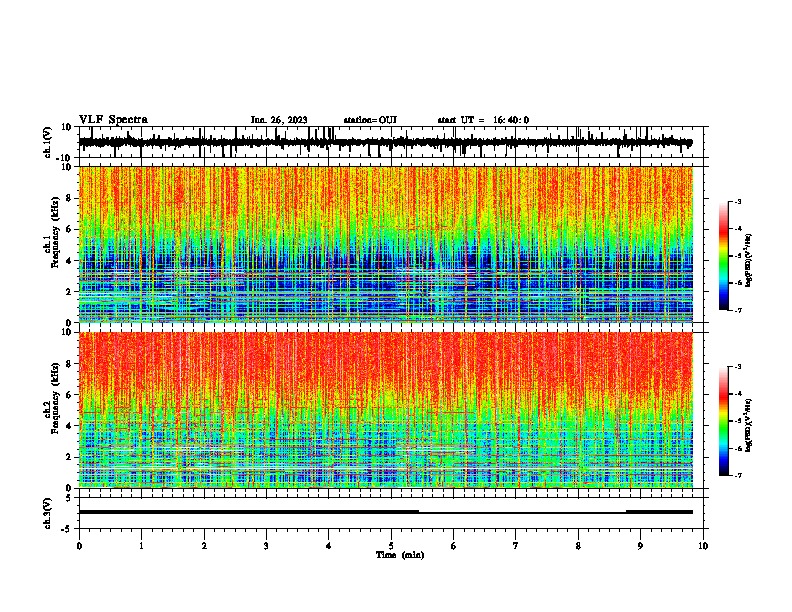Viewport: 792px width, 612px height.
Task: Click the time axis tick label "8"
Action: (x=578, y=546)
